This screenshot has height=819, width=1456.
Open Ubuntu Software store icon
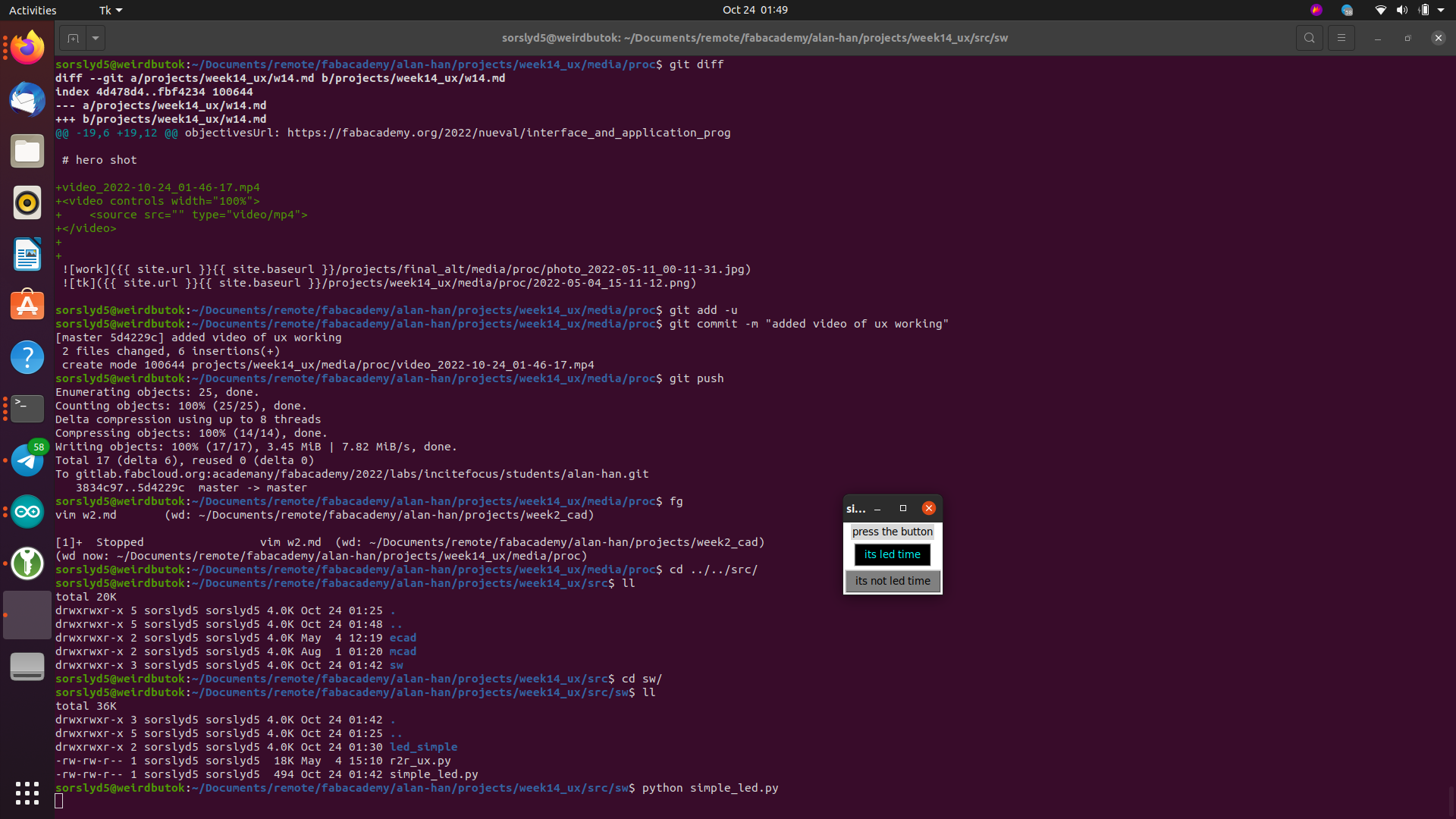(27, 306)
